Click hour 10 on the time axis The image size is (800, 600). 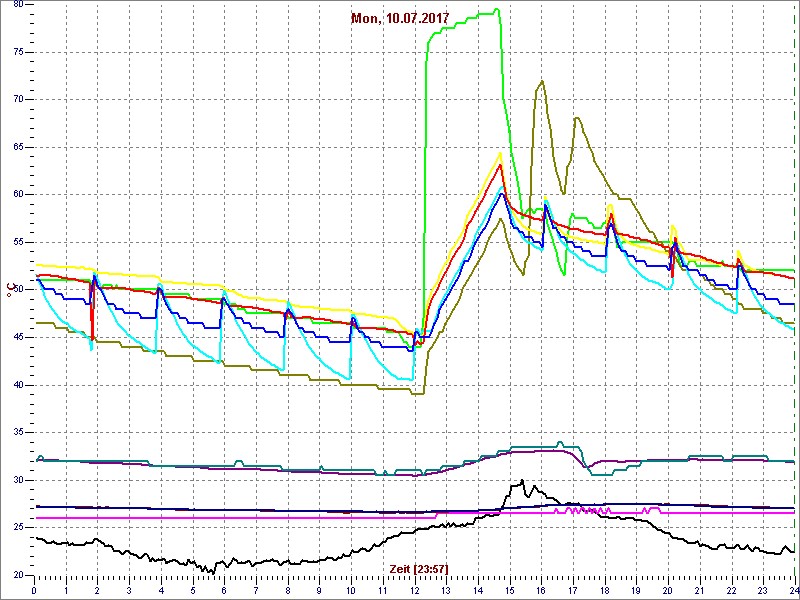(351, 590)
